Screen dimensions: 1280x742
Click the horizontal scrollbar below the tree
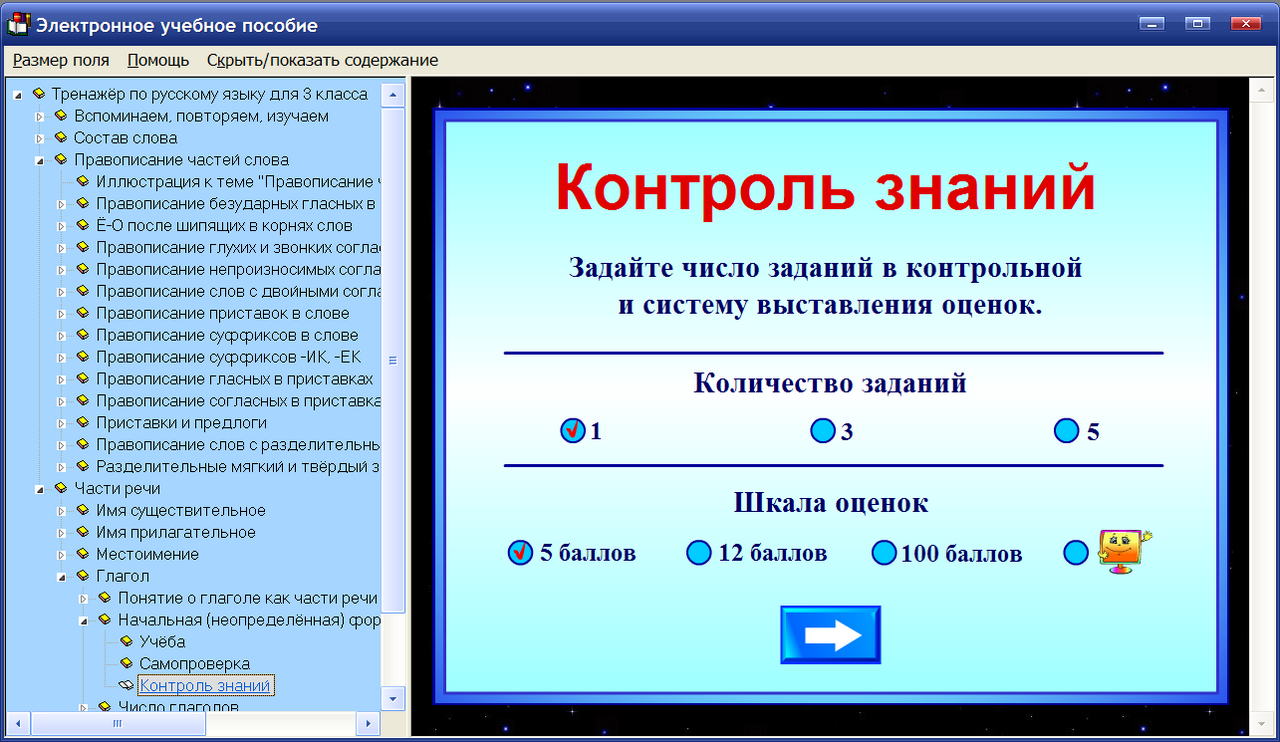coord(118,723)
